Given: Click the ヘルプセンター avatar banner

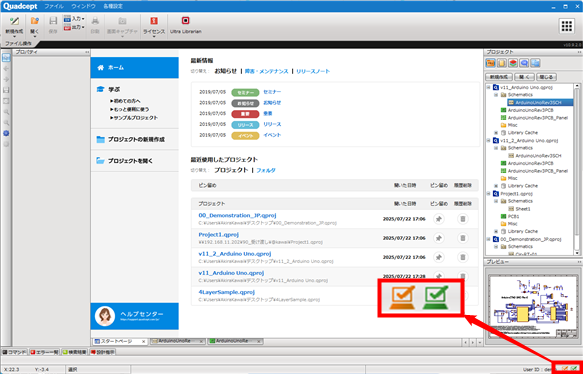Looking at the screenshot, I should pos(135,316).
